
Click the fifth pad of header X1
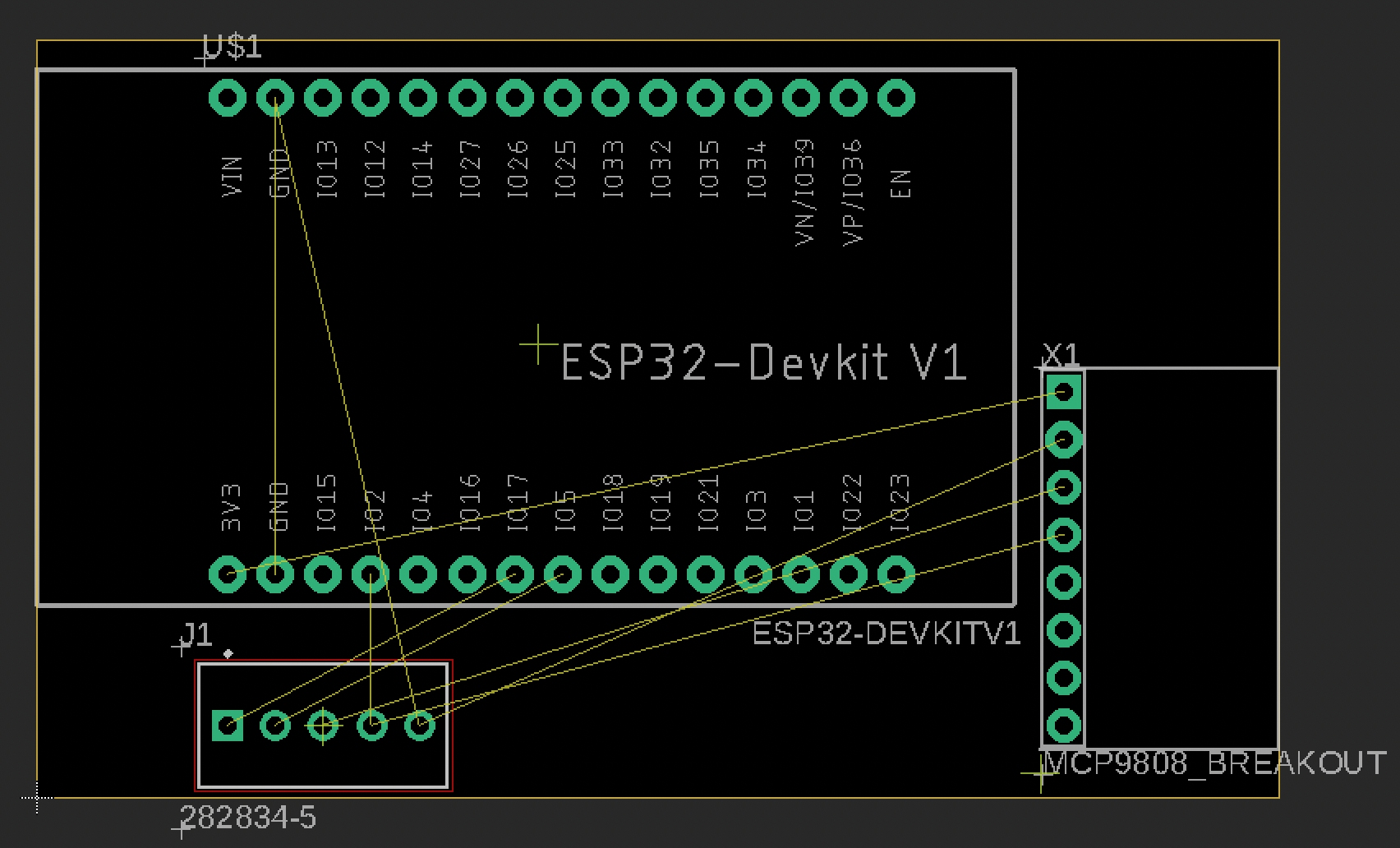coord(1064,583)
